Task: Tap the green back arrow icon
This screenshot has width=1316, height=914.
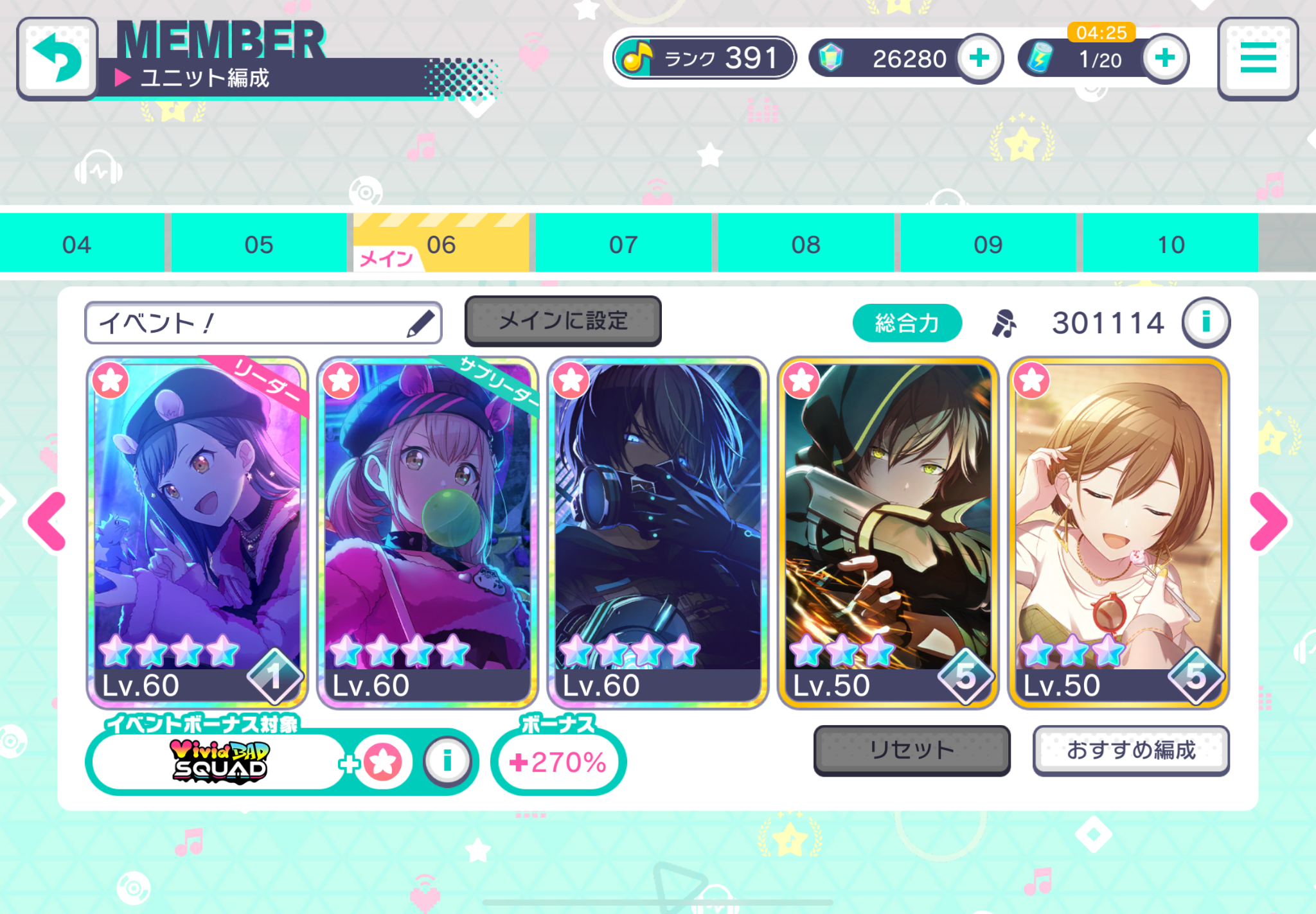Action: pos(57,58)
